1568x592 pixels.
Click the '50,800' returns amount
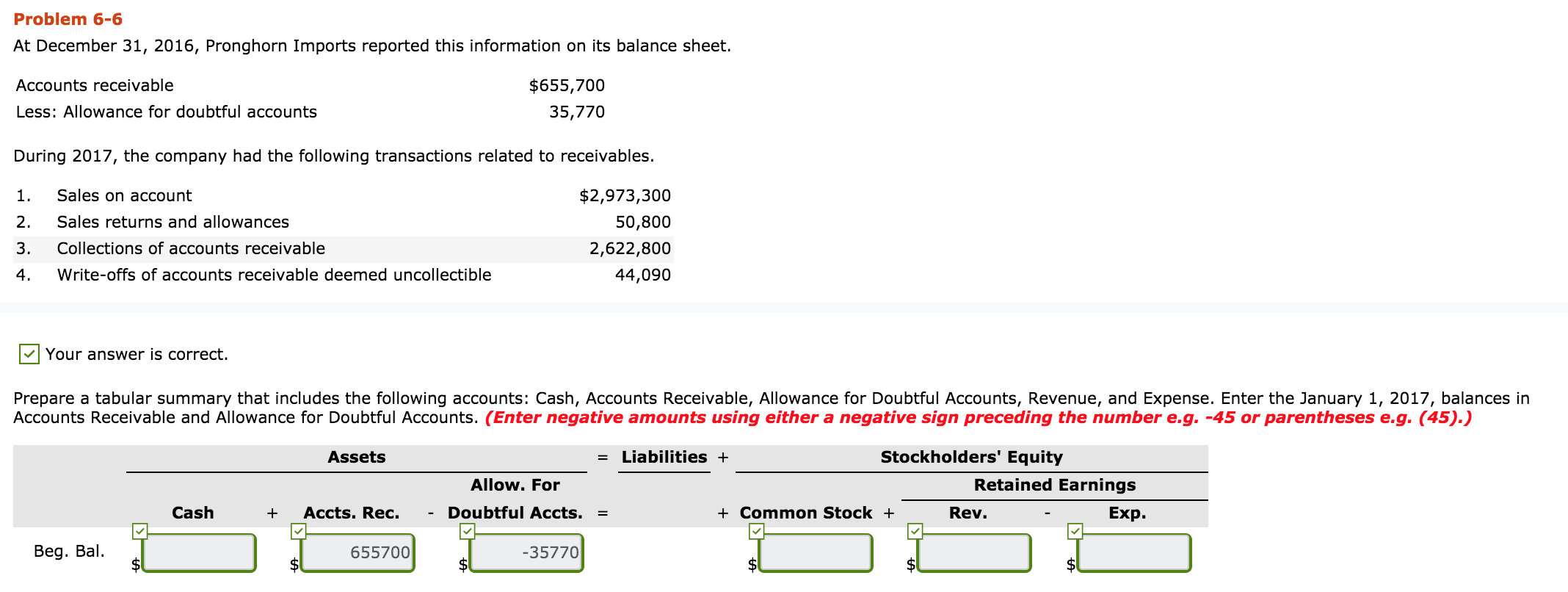point(643,222)
